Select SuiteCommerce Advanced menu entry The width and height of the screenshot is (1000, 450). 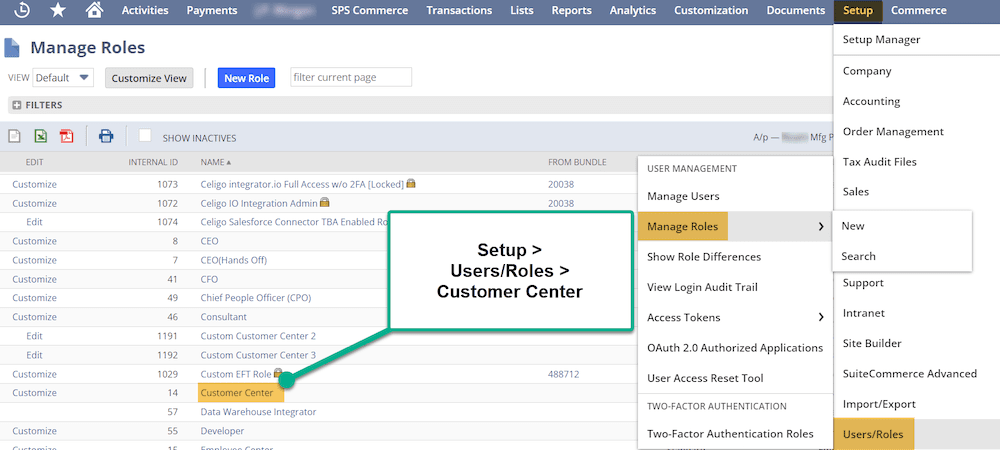(x=909, y=374)
